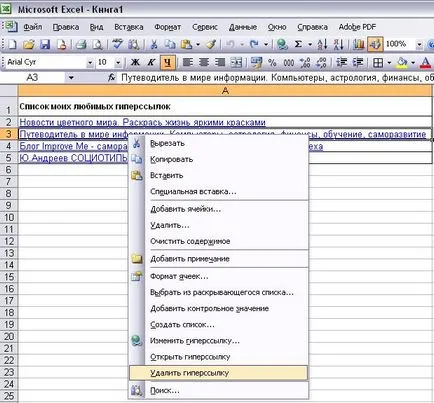Toggle Bold formatting (Ж)
Image resolution: width=434 pixels, height=403 pixels.
135,62
